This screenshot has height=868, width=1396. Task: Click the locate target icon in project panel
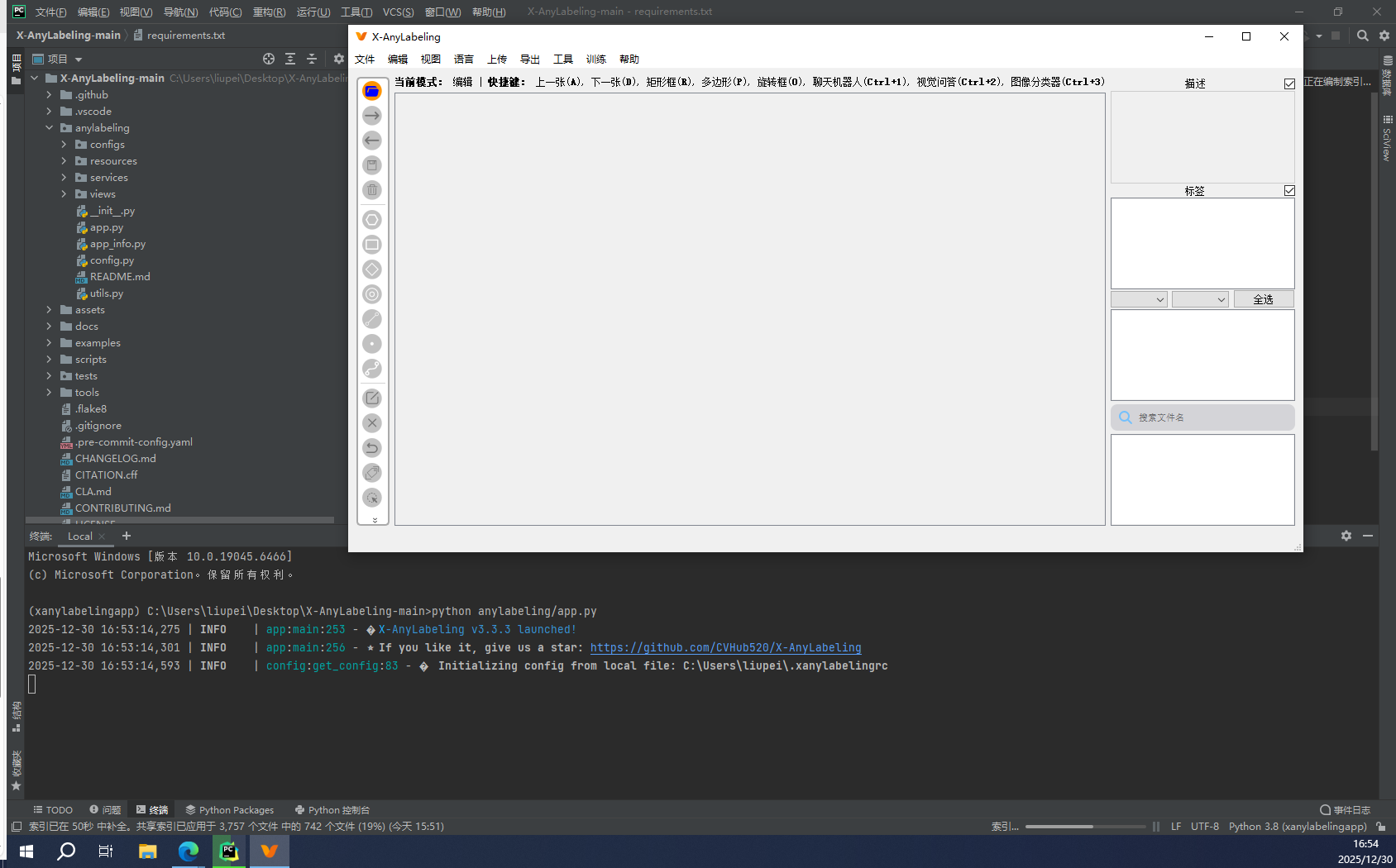(269, 59)
